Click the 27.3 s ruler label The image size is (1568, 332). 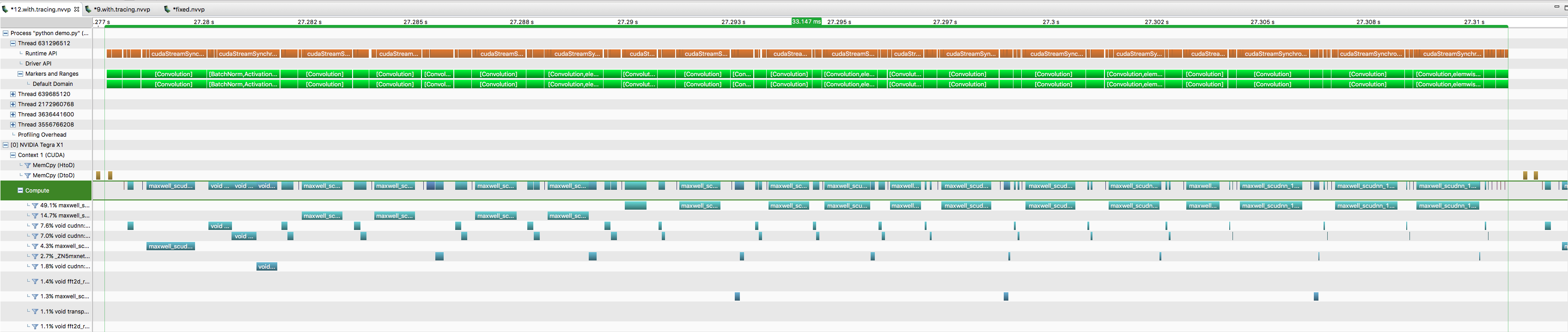[1050, 22]
